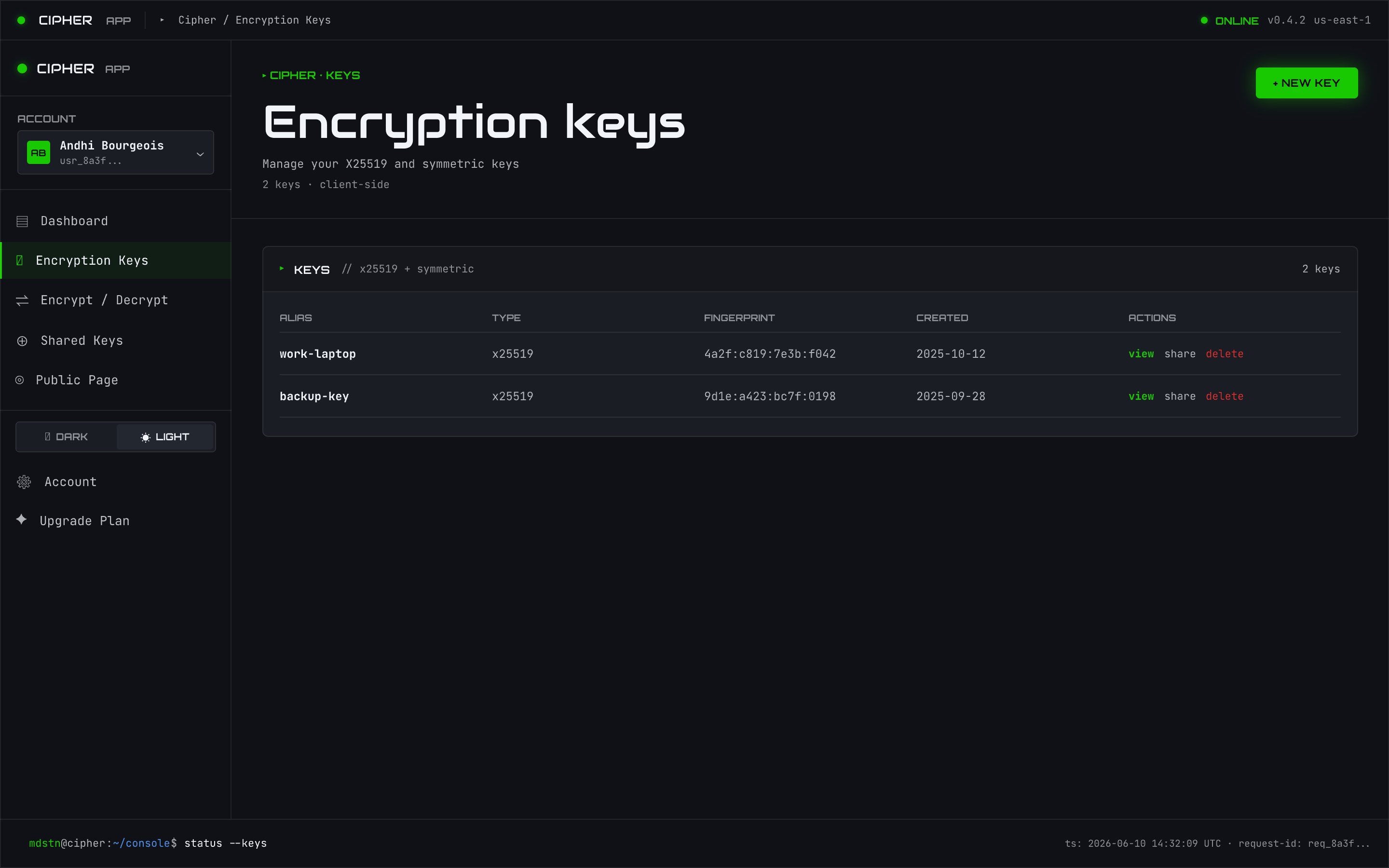Click the green dot beside top-bar CIPHER logo

point(21,20)
